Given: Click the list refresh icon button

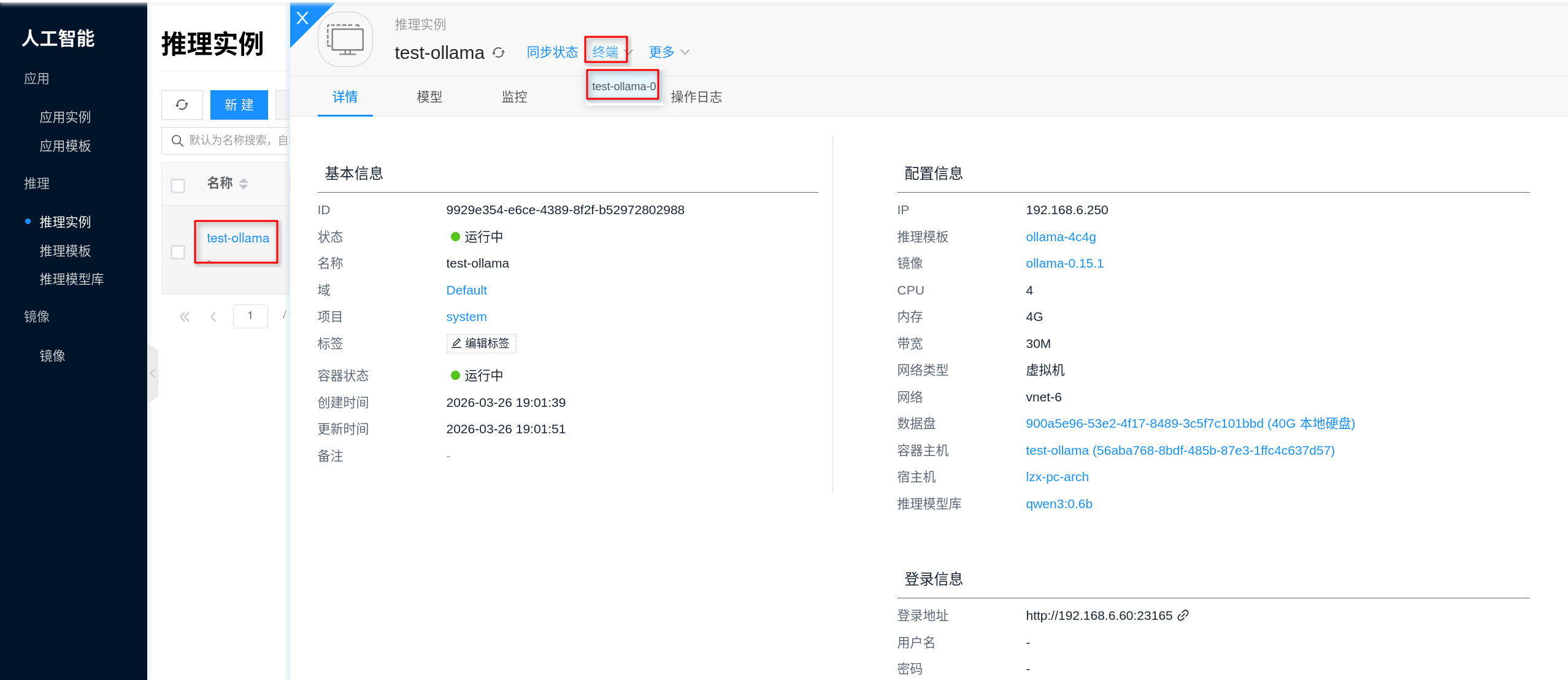Looking at the screenshot, I should tap(182, 105).
